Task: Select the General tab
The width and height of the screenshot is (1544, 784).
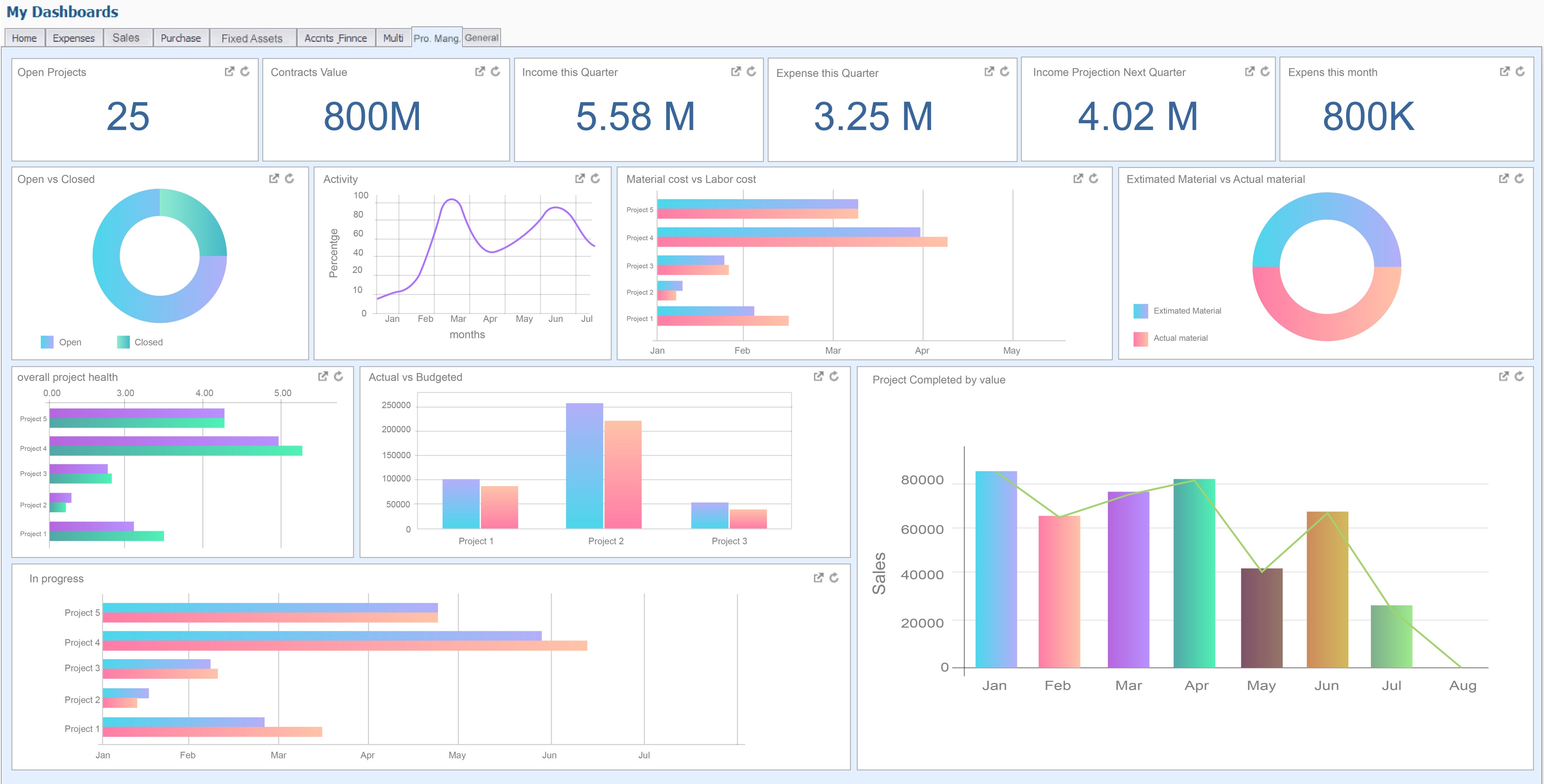Action: point(481,37)
